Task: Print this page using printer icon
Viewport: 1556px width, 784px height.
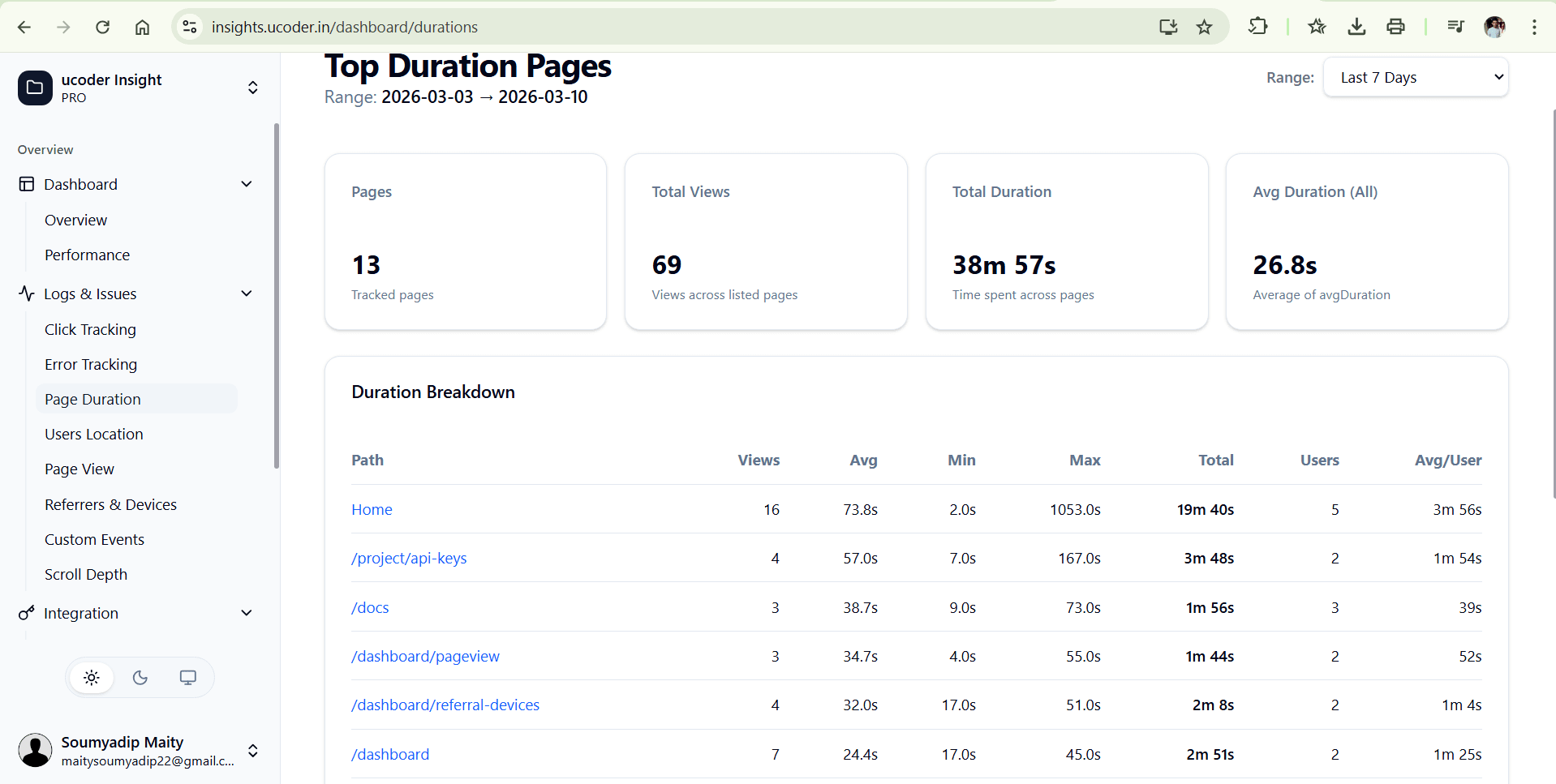Action: pos(1395,27)
